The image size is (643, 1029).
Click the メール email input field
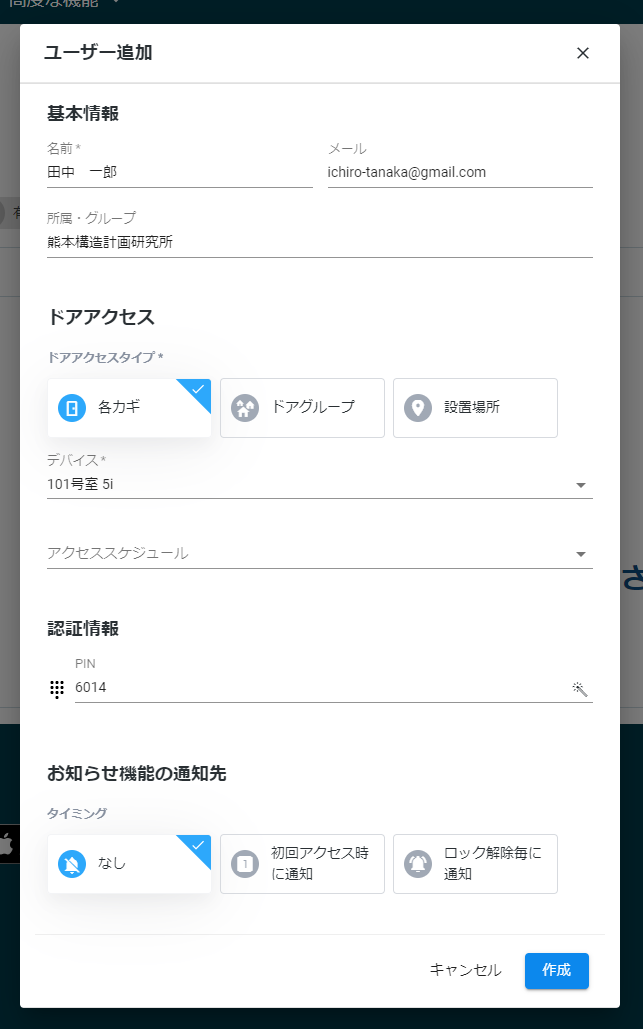click(460, 172)
